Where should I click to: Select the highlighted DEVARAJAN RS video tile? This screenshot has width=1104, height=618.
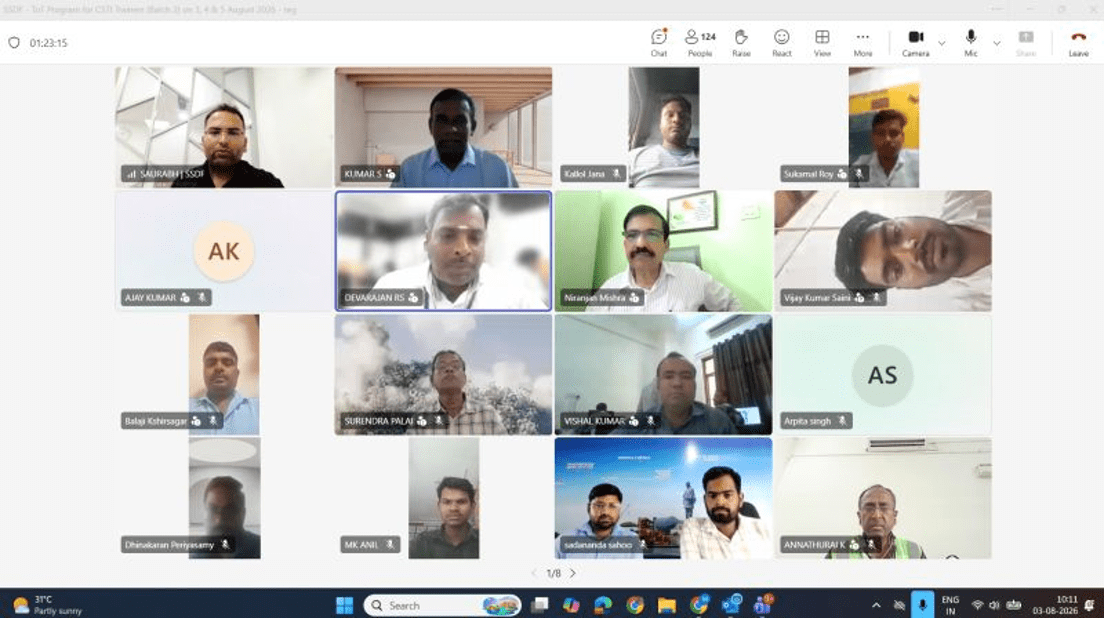pyautogui.click(x=444, y=251)
